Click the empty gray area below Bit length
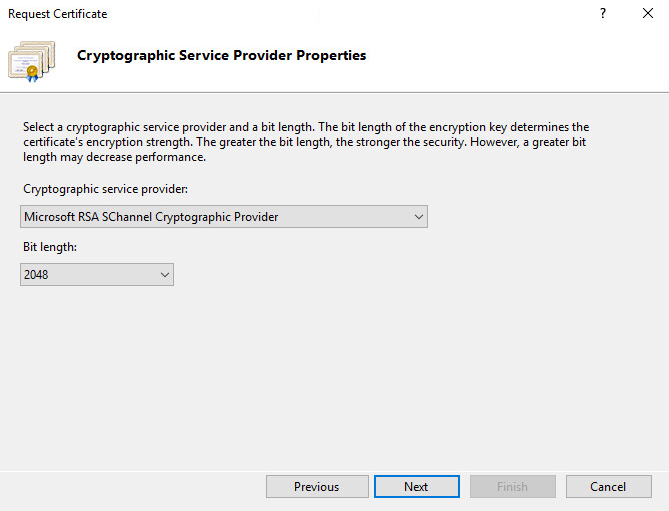Image resolution: width=669 pixels, height=511 pixels. pos(330,380)
